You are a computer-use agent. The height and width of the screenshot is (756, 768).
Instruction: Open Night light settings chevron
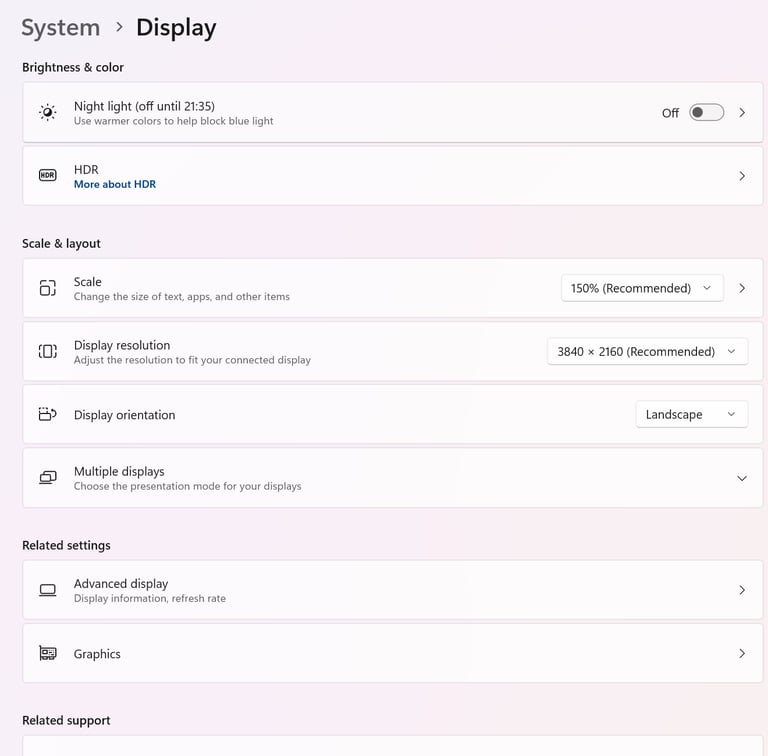[742, 113]
